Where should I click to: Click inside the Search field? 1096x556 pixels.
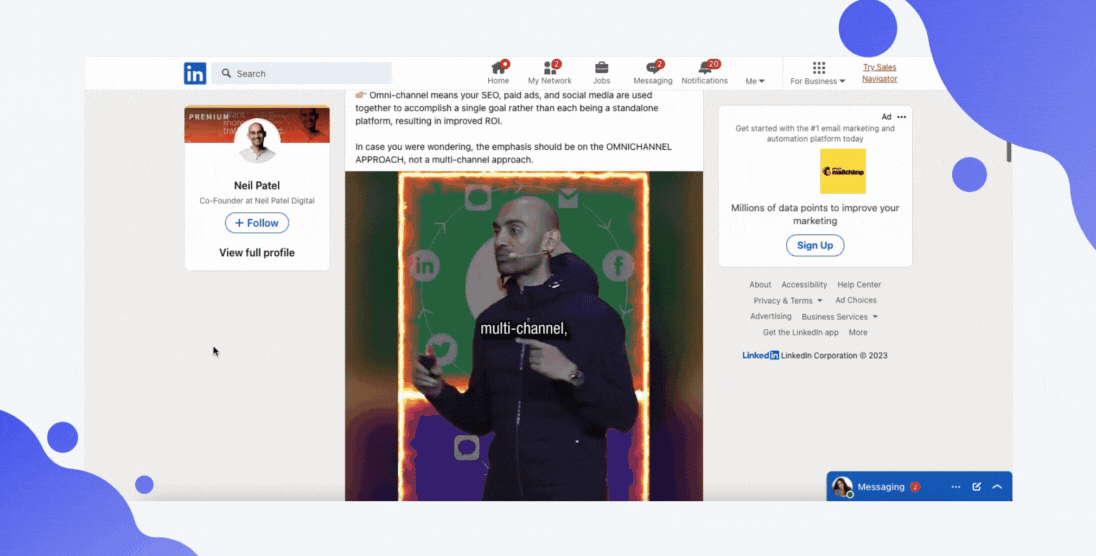(301, 73)
